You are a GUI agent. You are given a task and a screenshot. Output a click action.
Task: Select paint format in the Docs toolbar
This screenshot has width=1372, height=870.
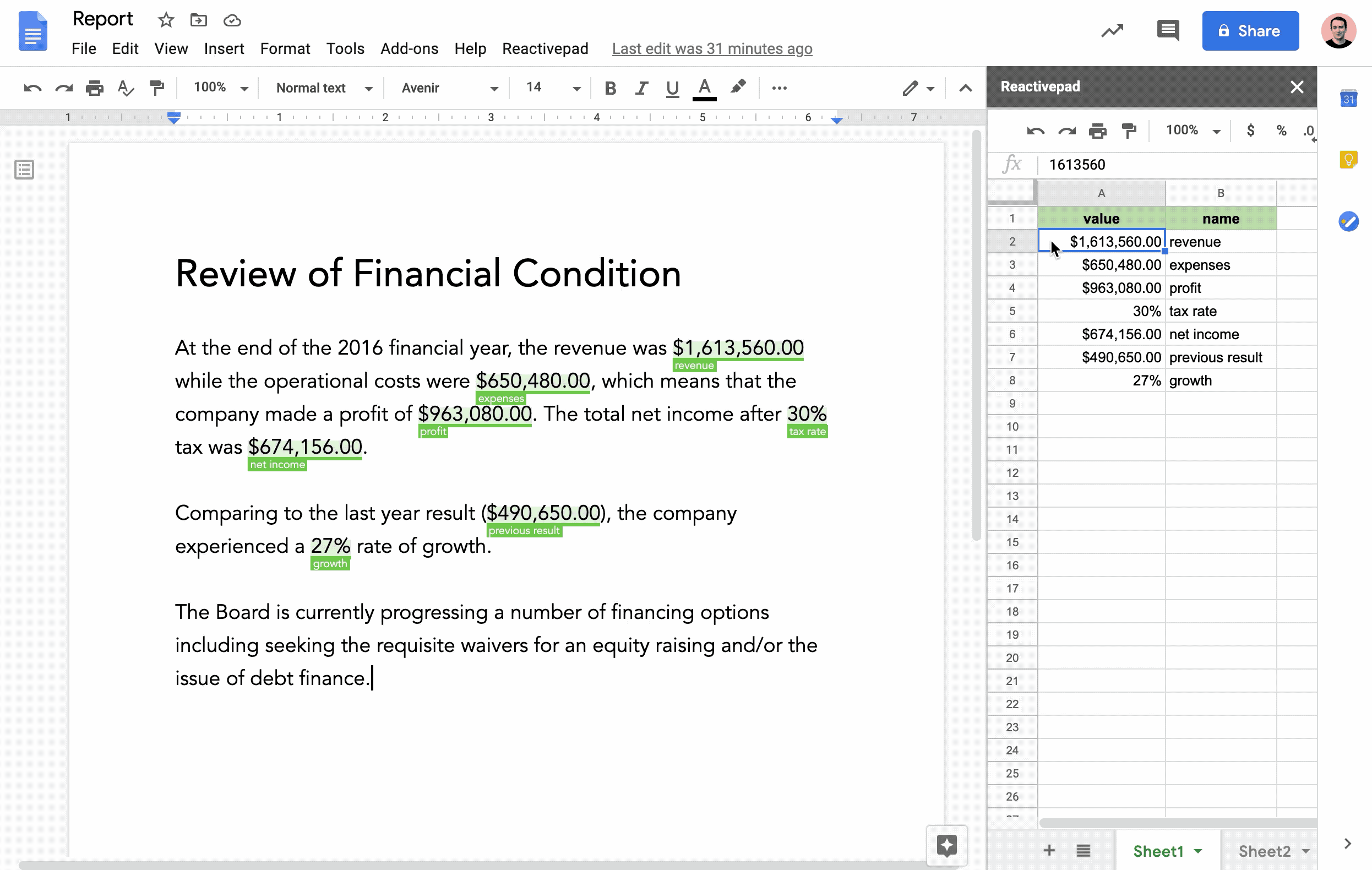pyautogui.click(x=157, y=88)
